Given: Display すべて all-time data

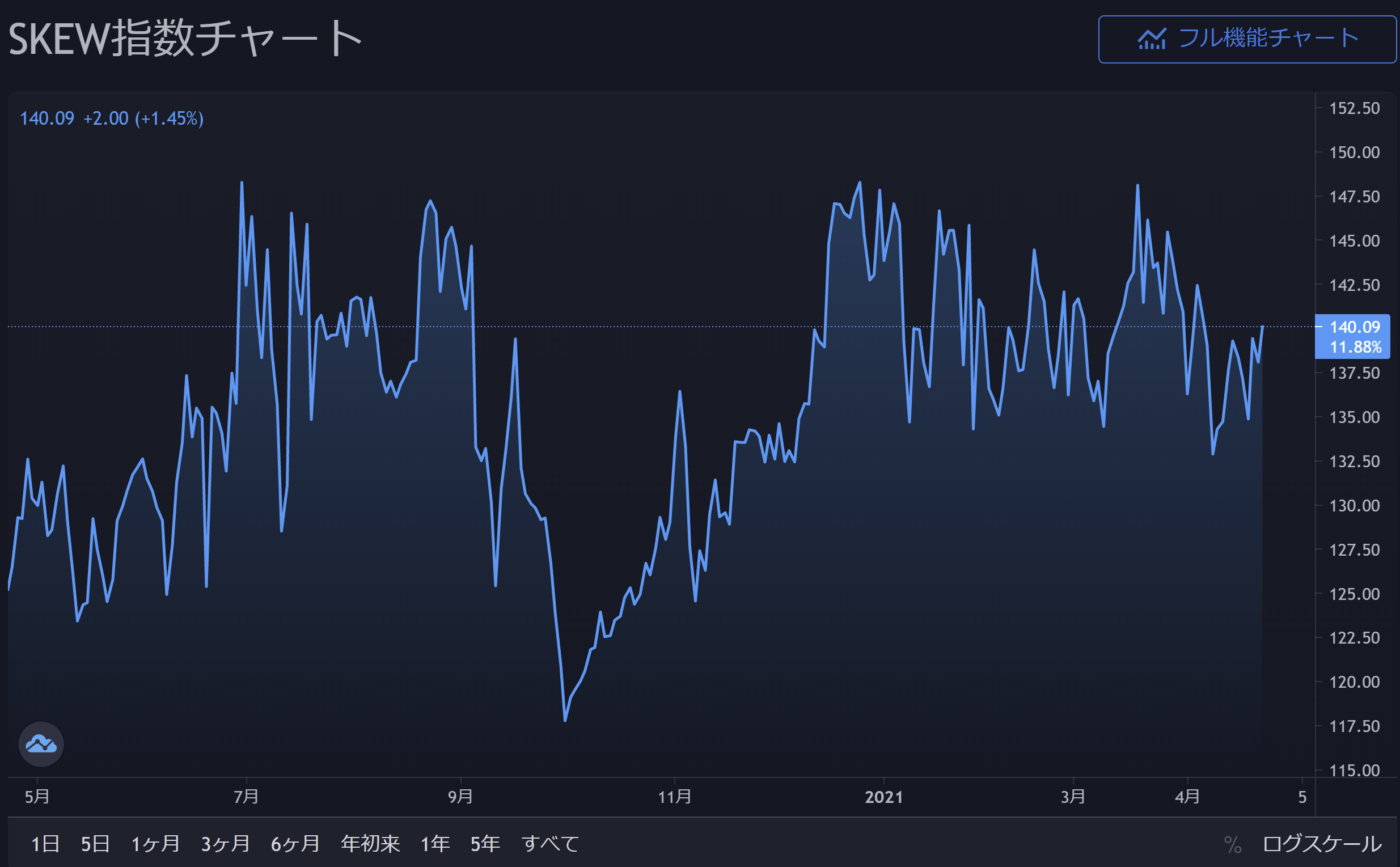Looking at the screenshot, I should coord(550,844).
